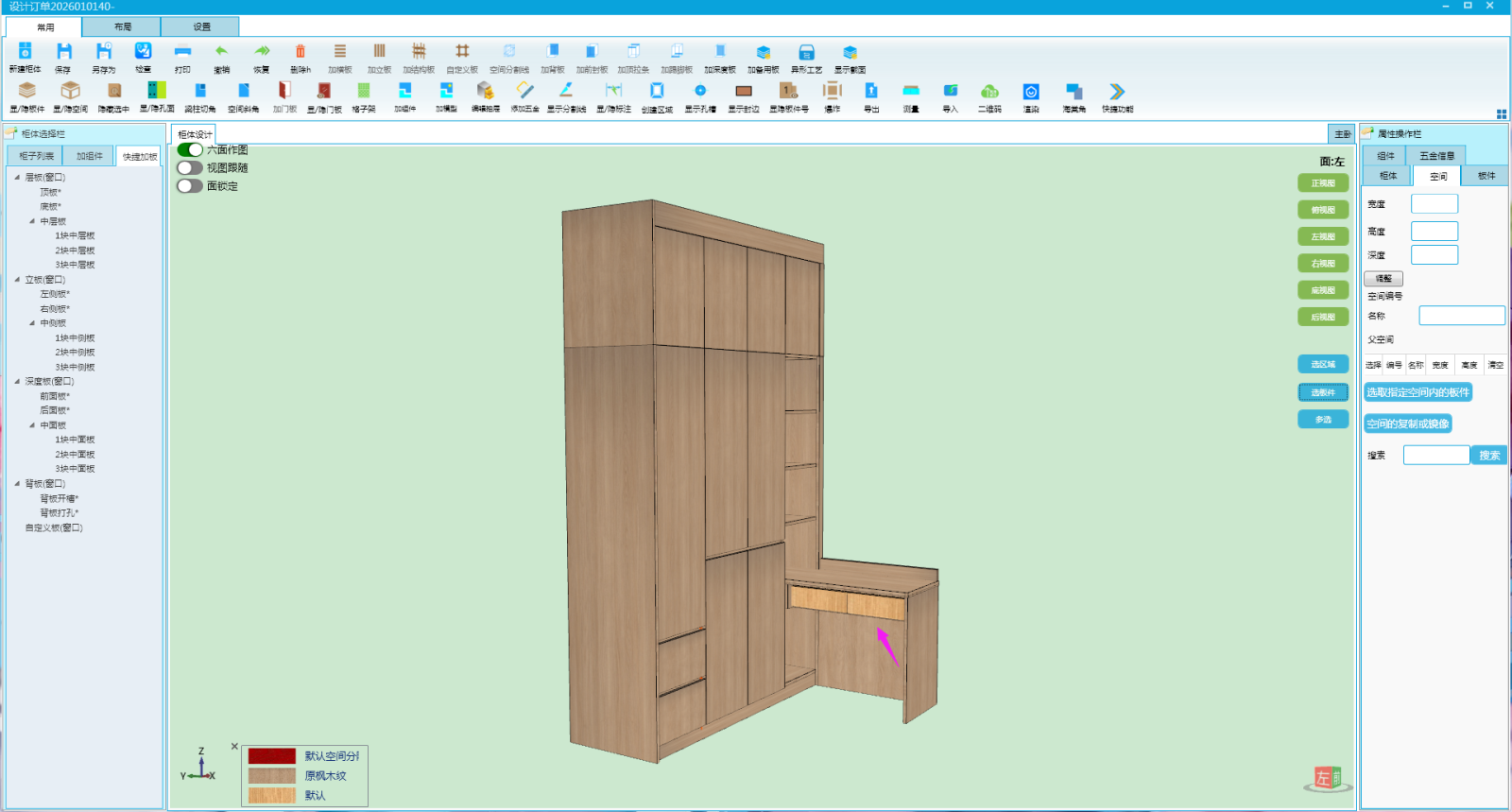This screenshot has height=812, width=1512.
Task: Open 快捷功能 quick functions arrow icon
Action: (1117, 91)
